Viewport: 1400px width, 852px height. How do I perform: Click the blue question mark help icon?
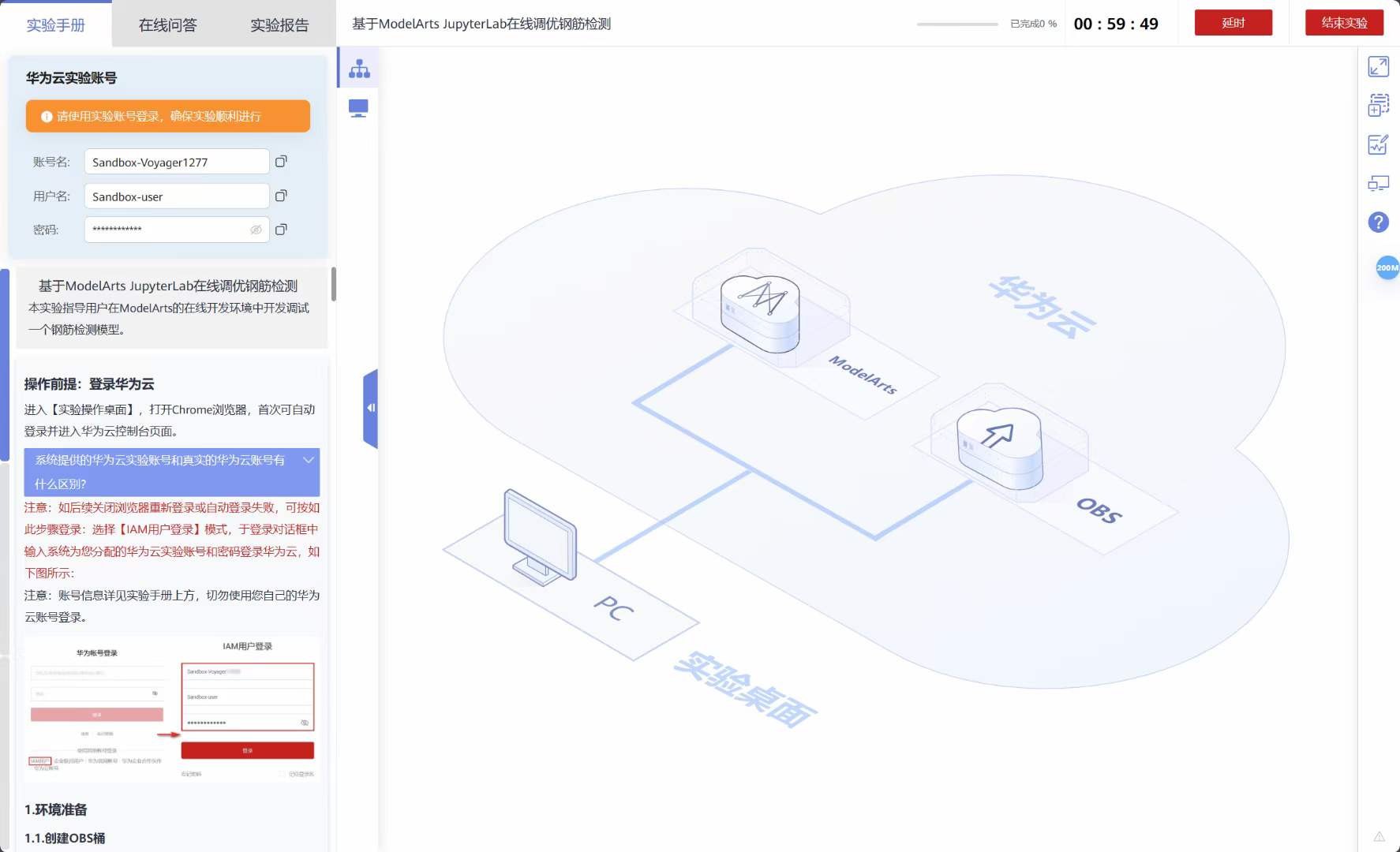point(1378,222)
